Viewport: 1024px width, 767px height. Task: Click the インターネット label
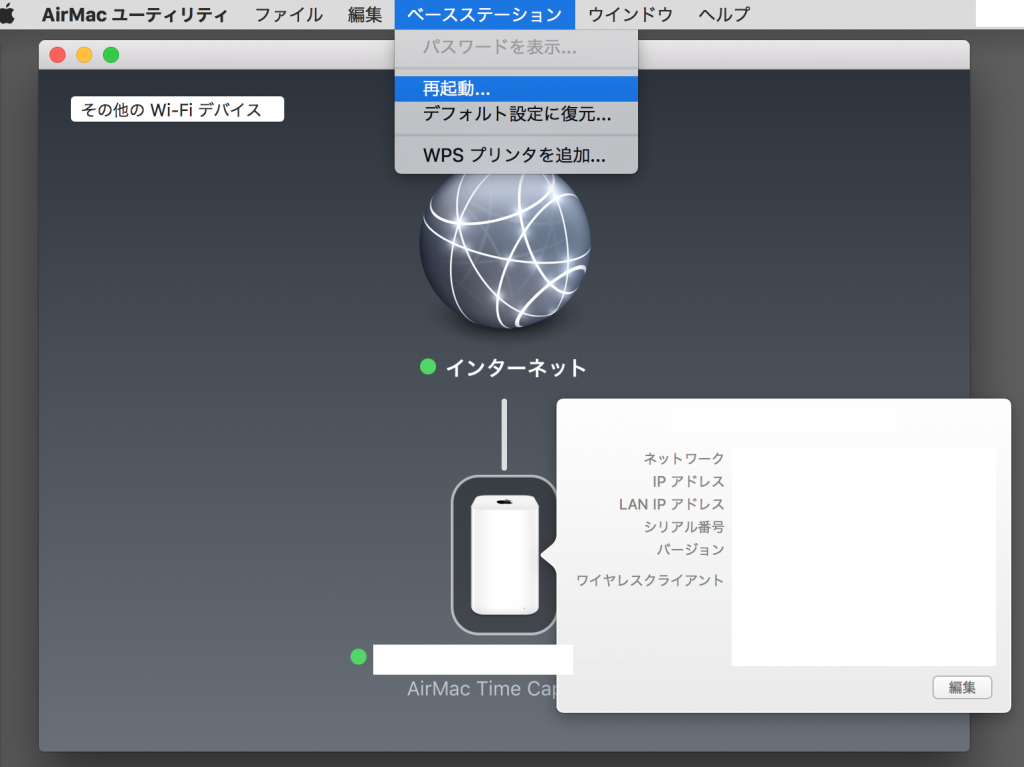coord(515,367)
